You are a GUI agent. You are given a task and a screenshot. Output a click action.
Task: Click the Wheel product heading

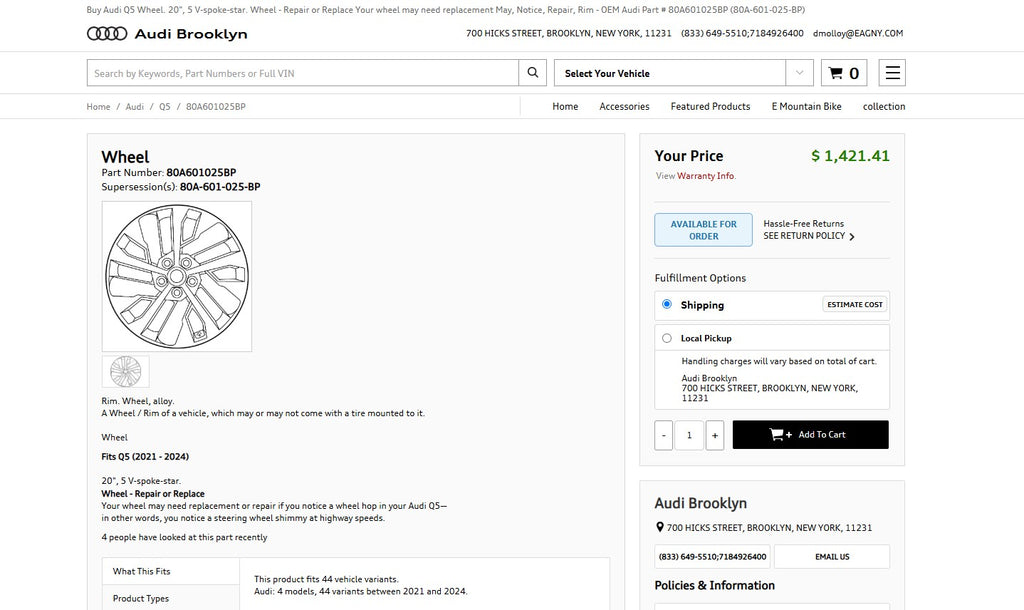pos(125,157)
